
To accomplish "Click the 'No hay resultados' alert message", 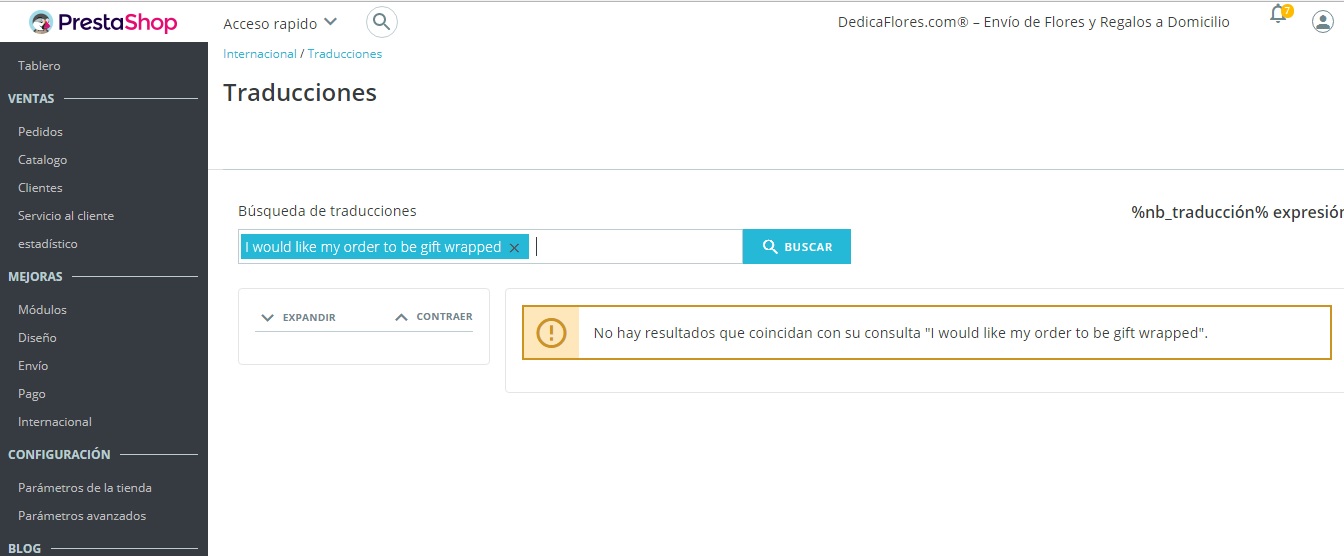I will [901, 333].
